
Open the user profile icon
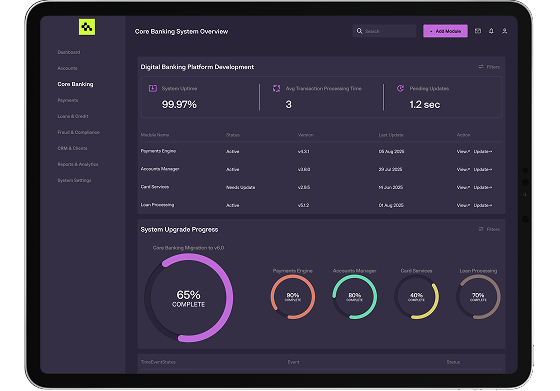pos(504,31)
